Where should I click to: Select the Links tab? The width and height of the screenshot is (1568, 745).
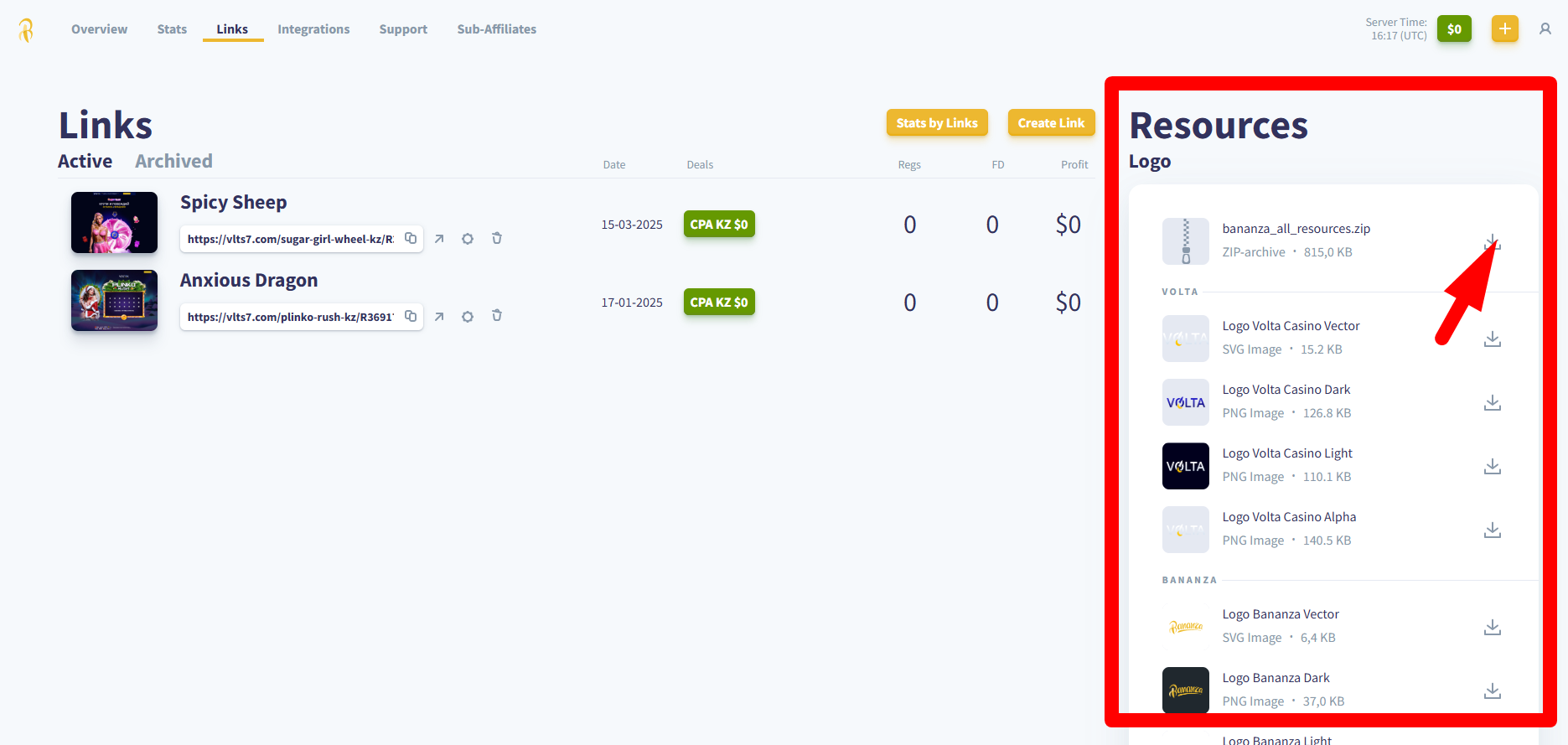click(232, 29)
